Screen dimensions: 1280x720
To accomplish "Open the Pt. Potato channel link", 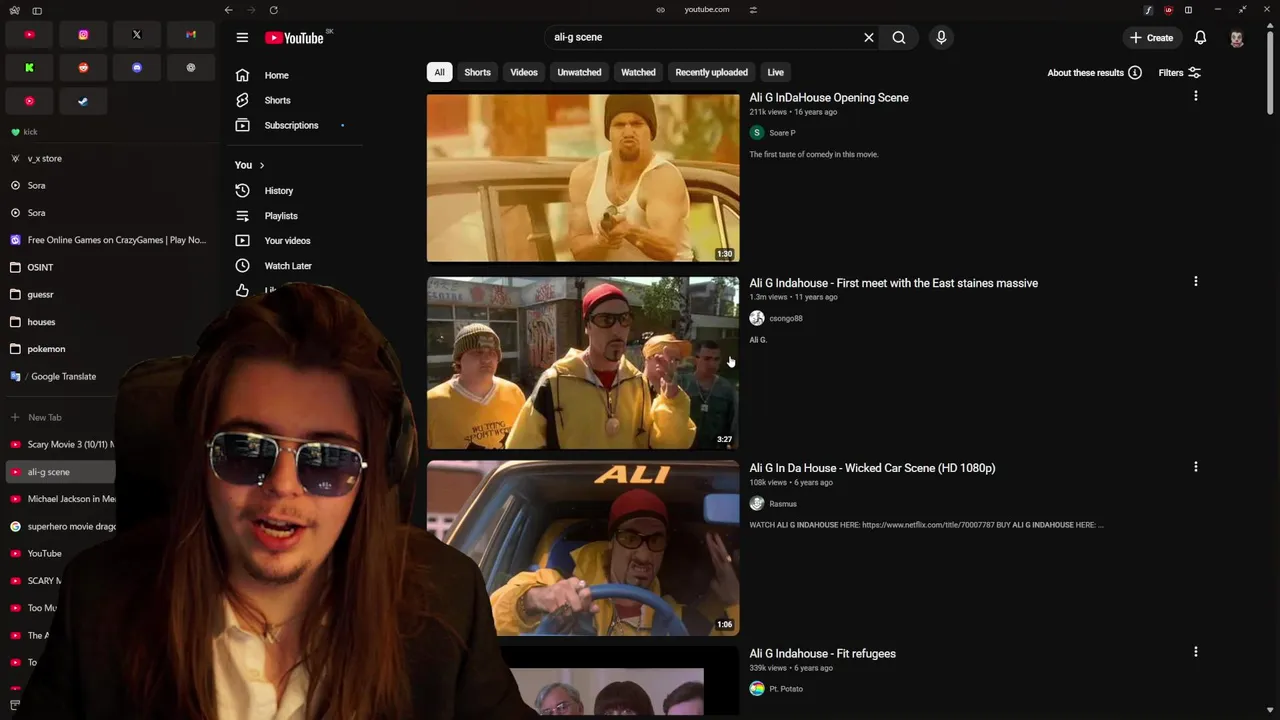I will pyautogui.click(x=786, y=688).
